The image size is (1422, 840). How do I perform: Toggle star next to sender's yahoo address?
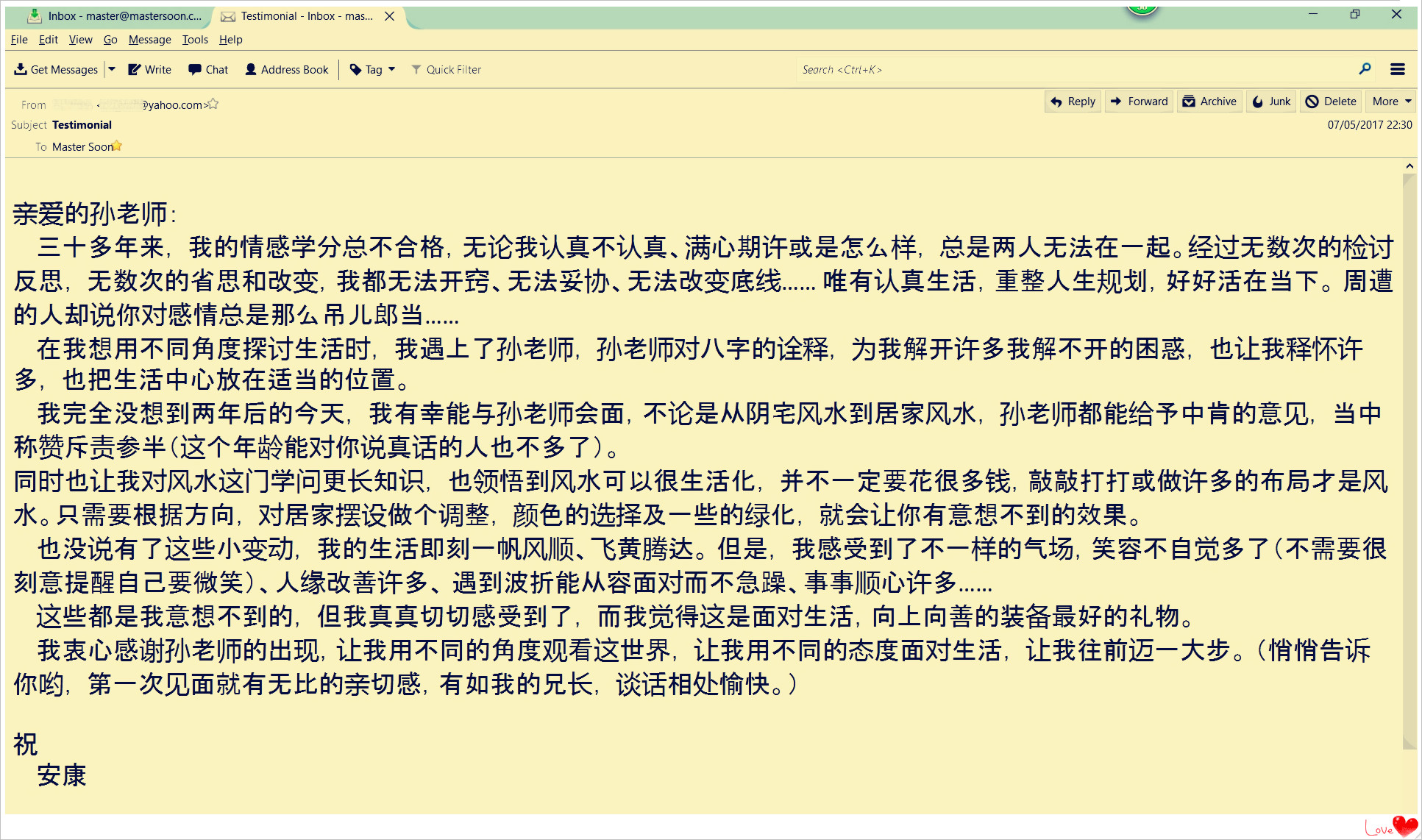click(x=213, y=104)
